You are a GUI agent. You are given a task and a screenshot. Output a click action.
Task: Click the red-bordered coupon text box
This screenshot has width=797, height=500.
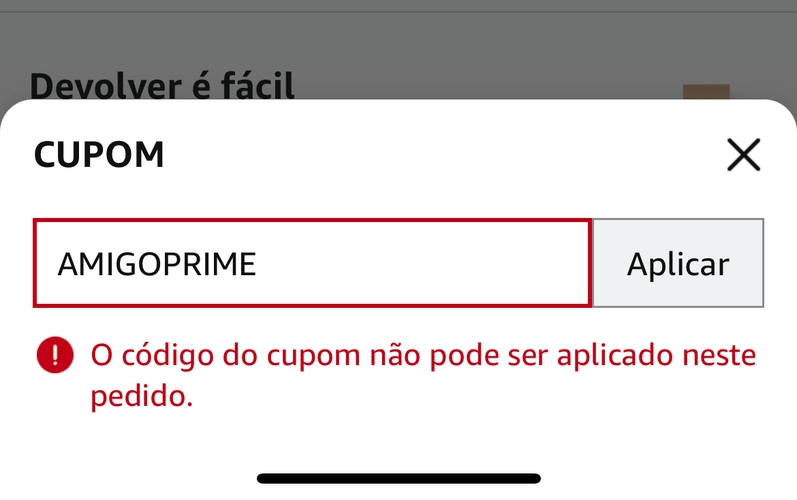pyautogui.click(x=312, y=264)
